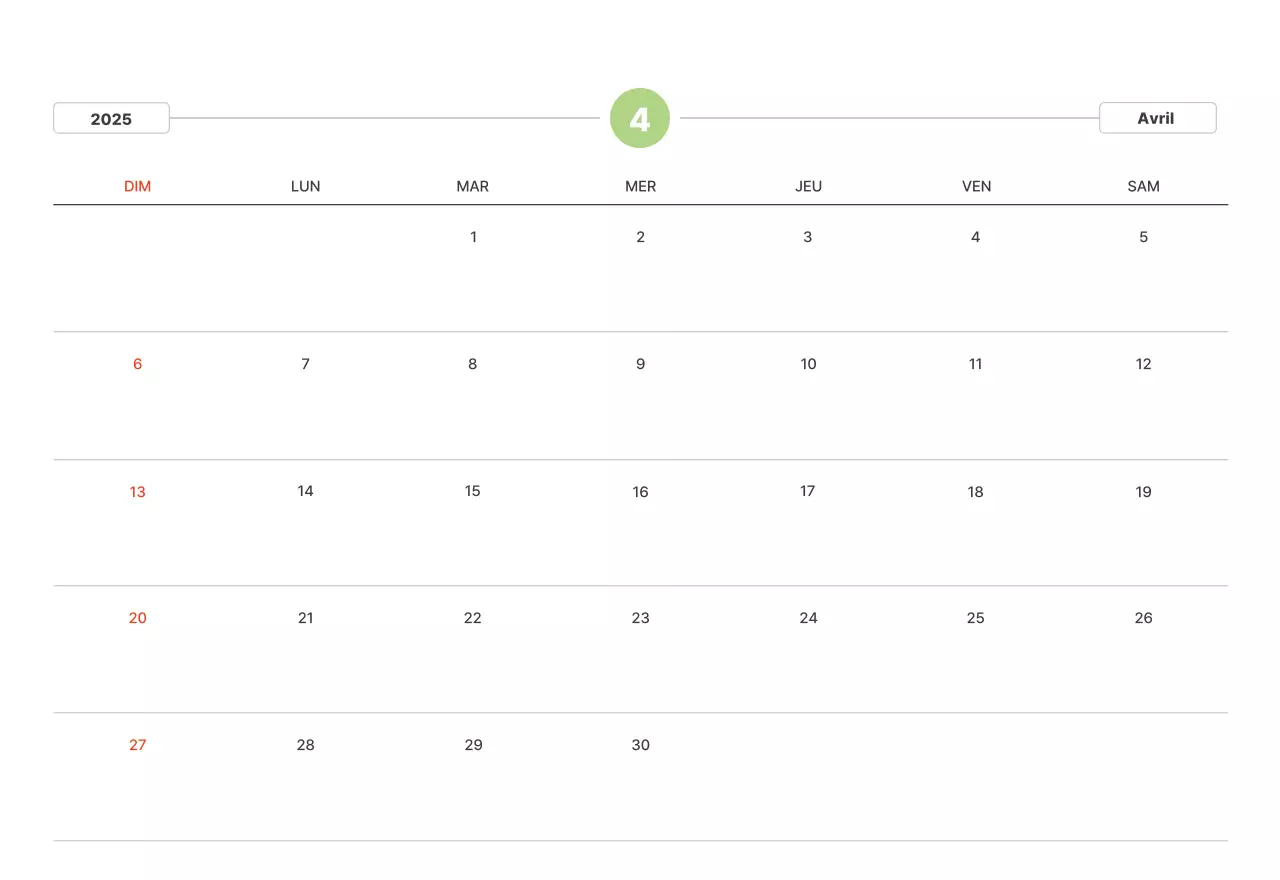Viewport: 1280px width, 880px height.
Task: Pick date 9 on the calendar
Action: (x=641, y=364)
